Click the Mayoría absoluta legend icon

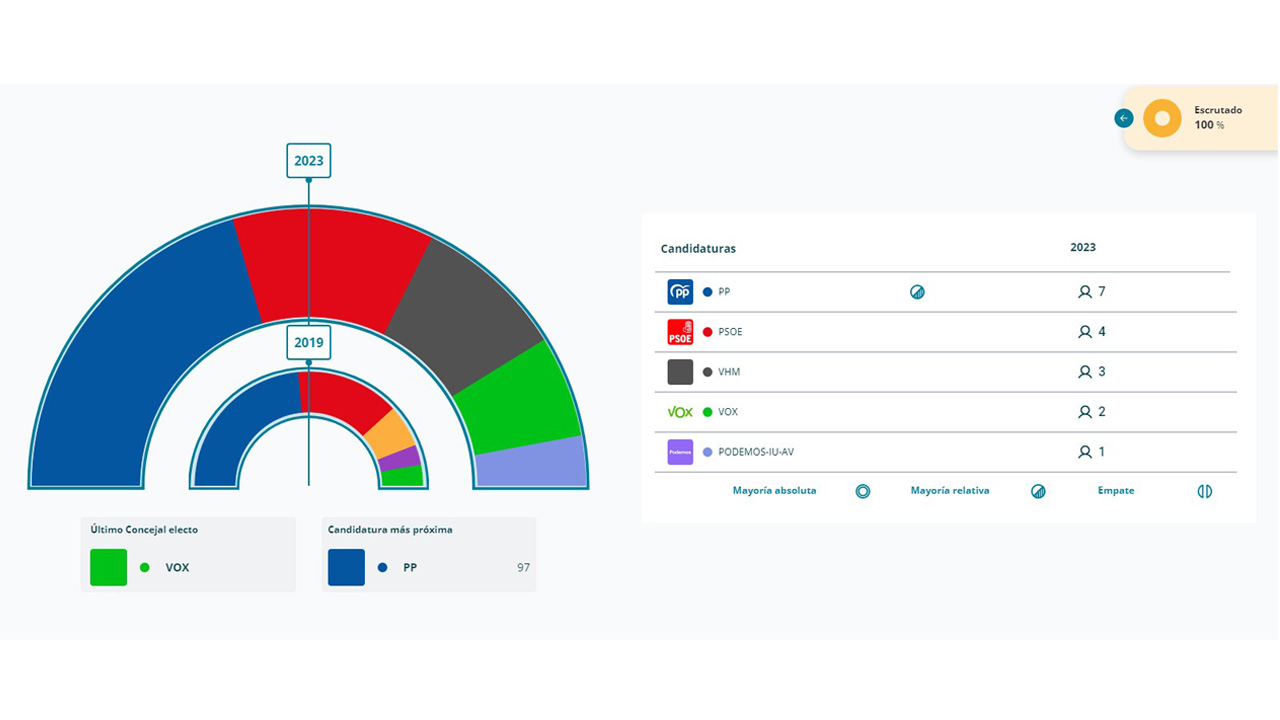[863, 491]
